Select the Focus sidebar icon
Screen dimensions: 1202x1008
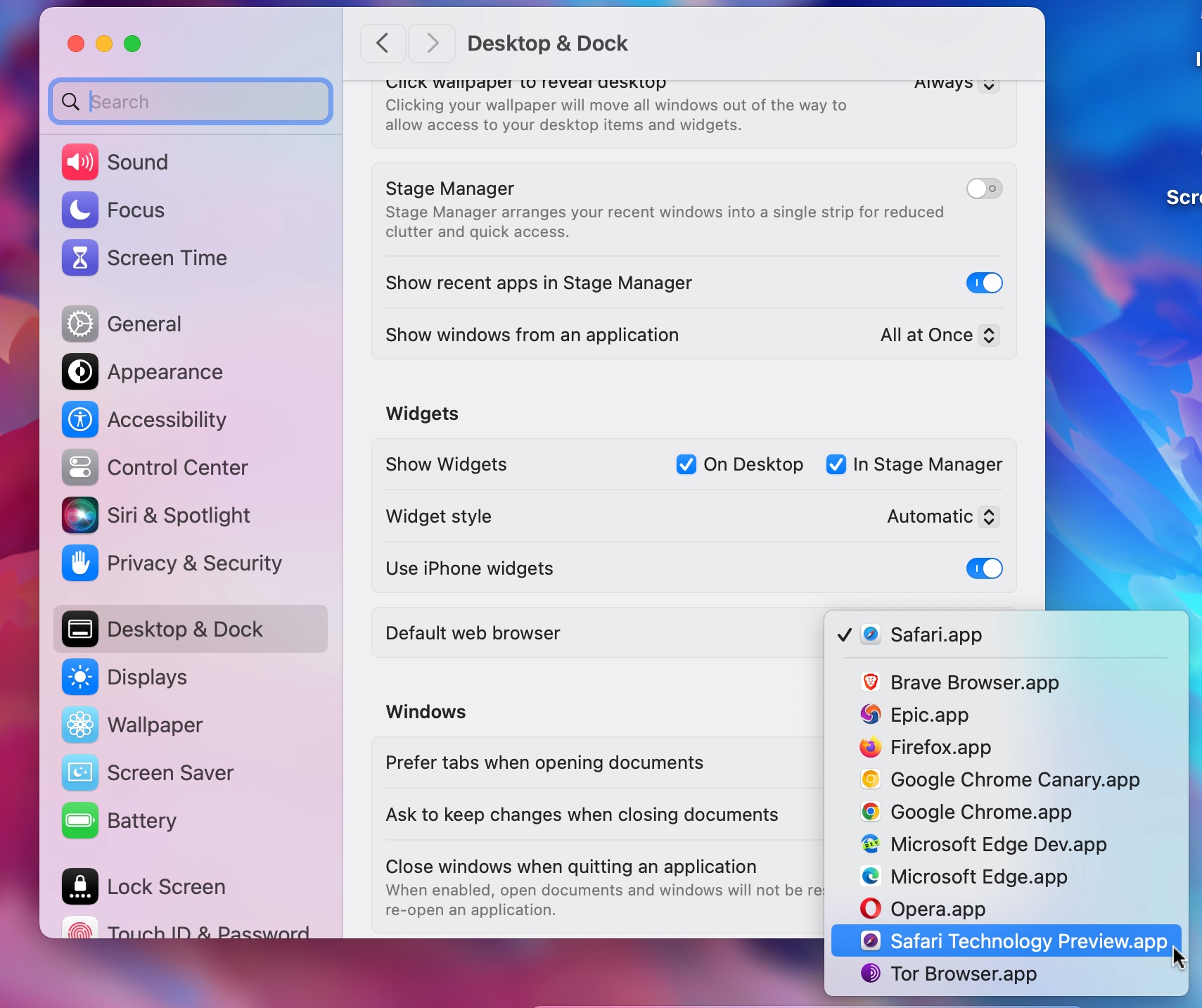79,210
